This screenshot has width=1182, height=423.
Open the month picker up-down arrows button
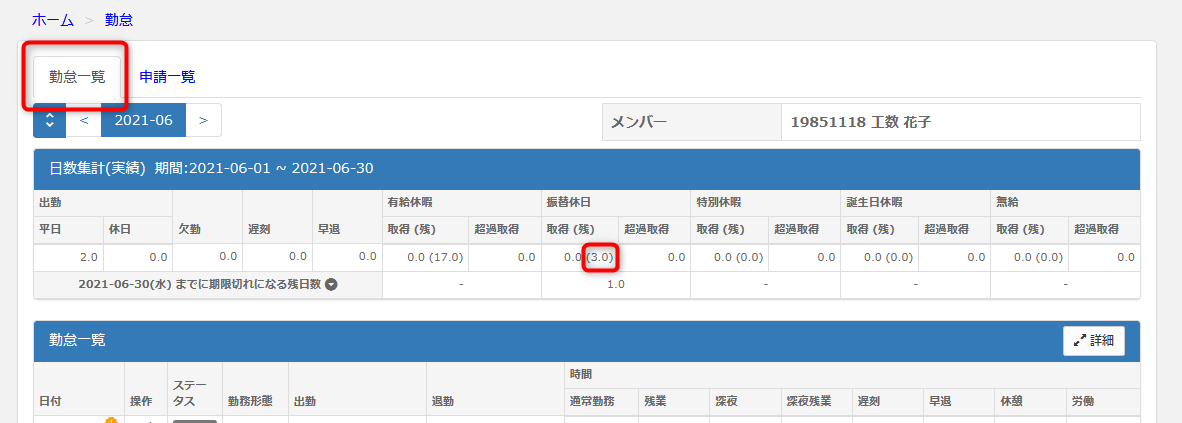(x=49, y=120)
